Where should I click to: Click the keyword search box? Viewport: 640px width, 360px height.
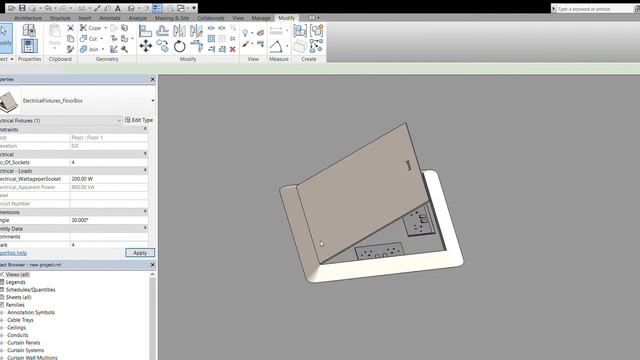tap(595, 9)
